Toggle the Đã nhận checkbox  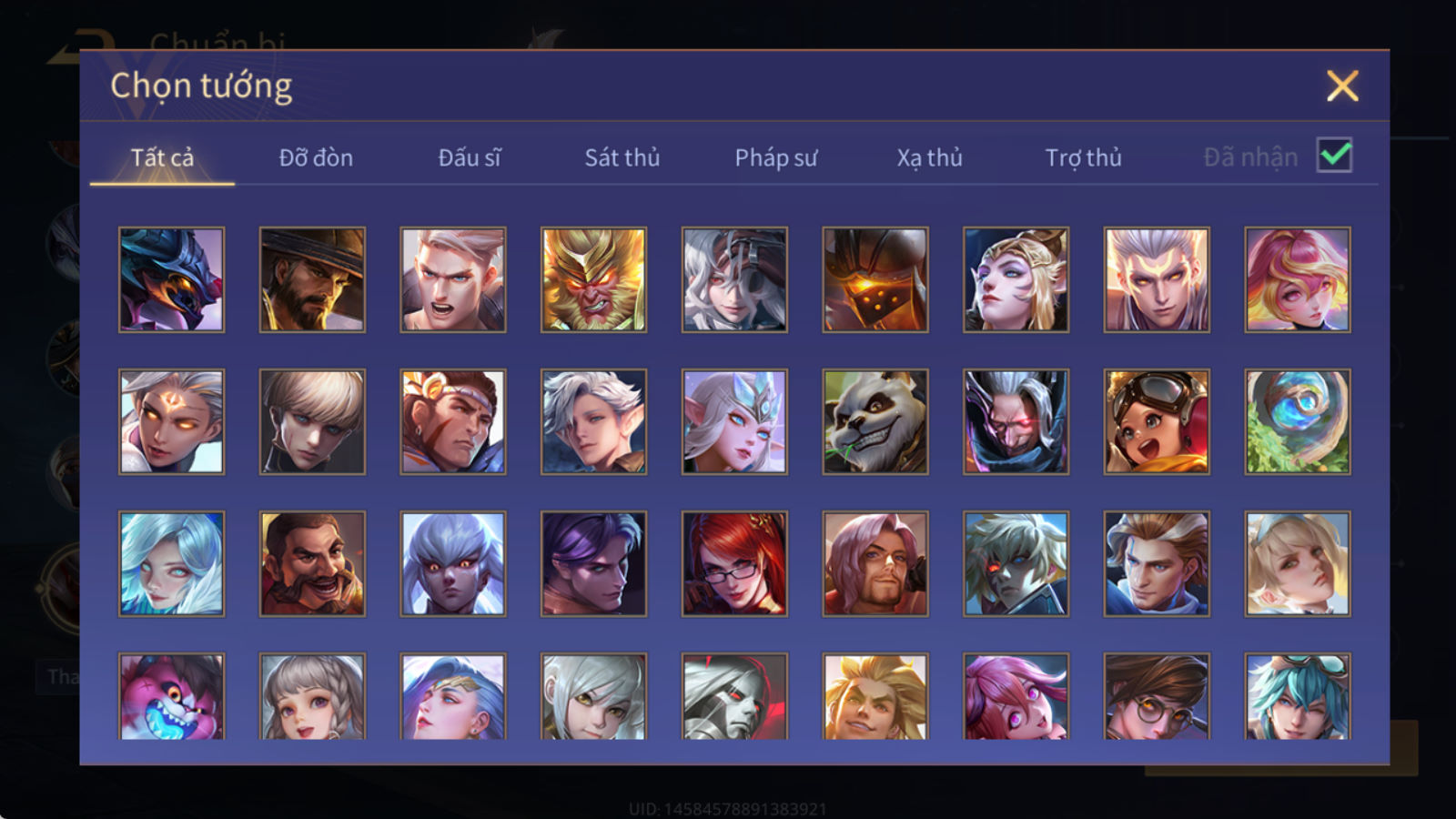[1334, 156]
